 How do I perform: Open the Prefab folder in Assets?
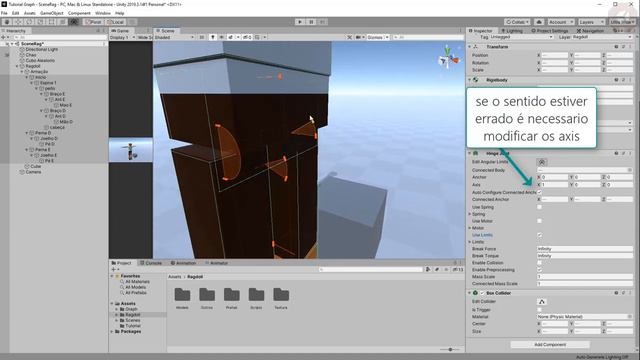(x=231, y=298)
